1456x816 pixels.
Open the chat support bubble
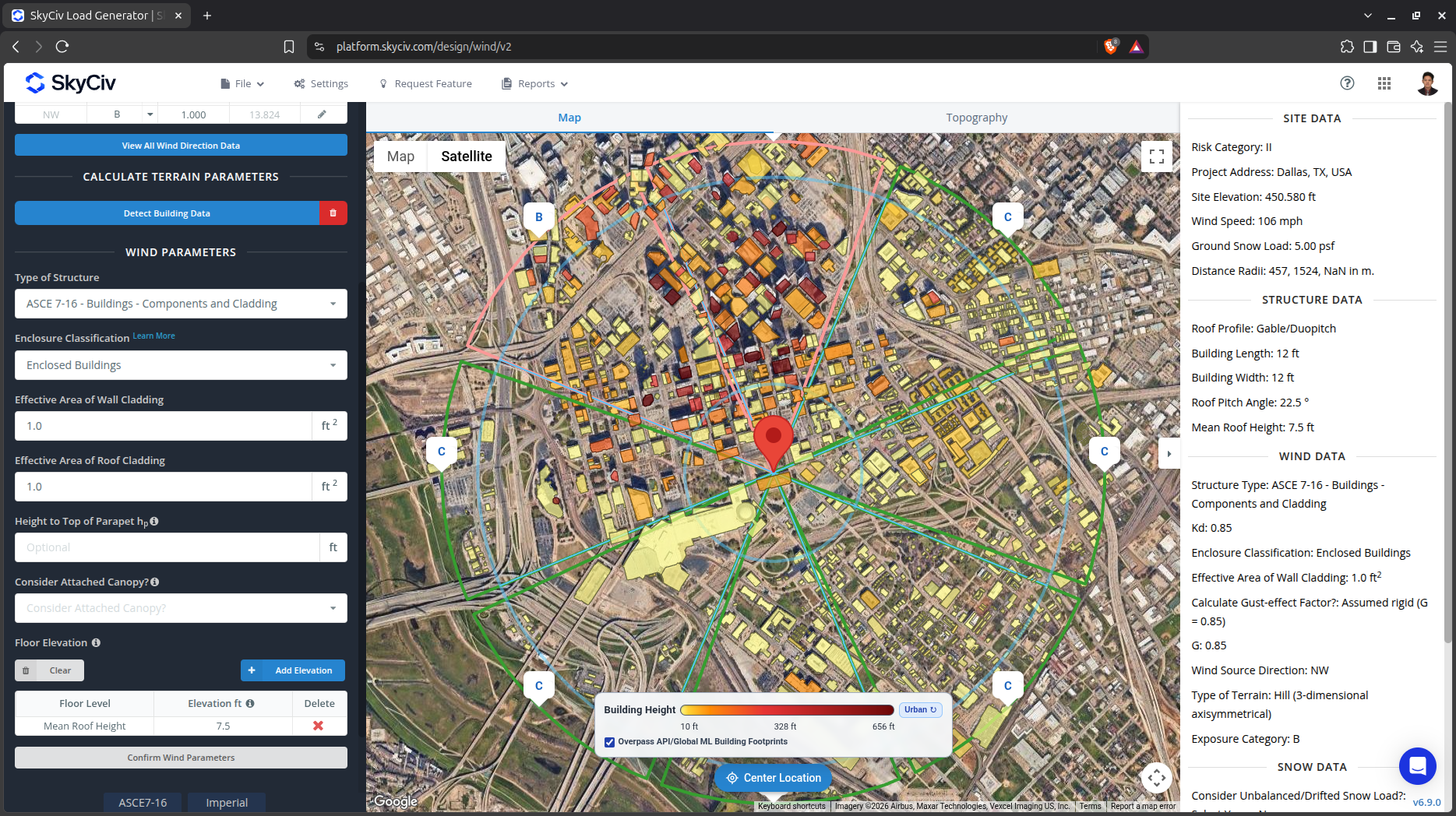click(x=1417, y=766)
